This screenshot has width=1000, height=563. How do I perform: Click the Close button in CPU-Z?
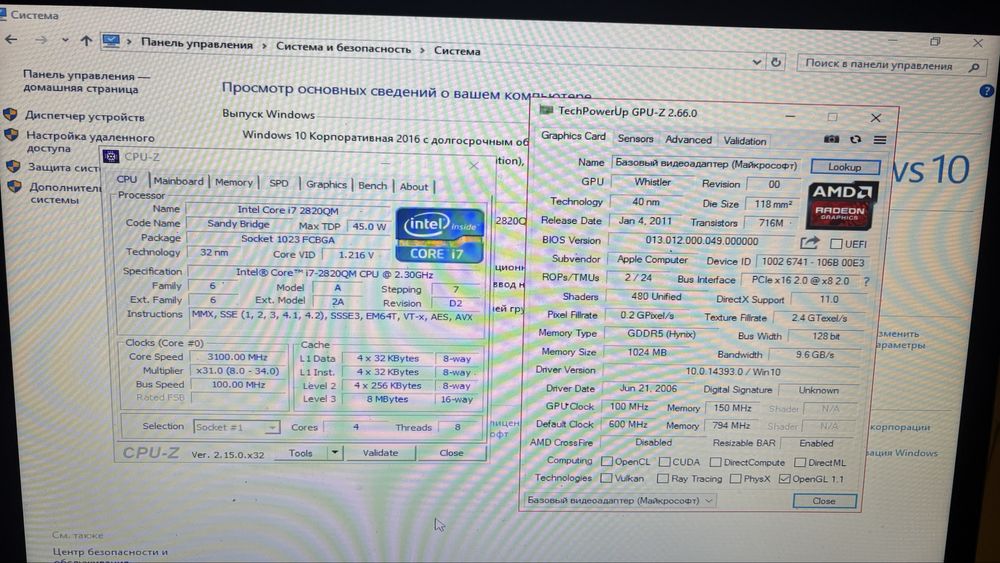tap(451, 453)
